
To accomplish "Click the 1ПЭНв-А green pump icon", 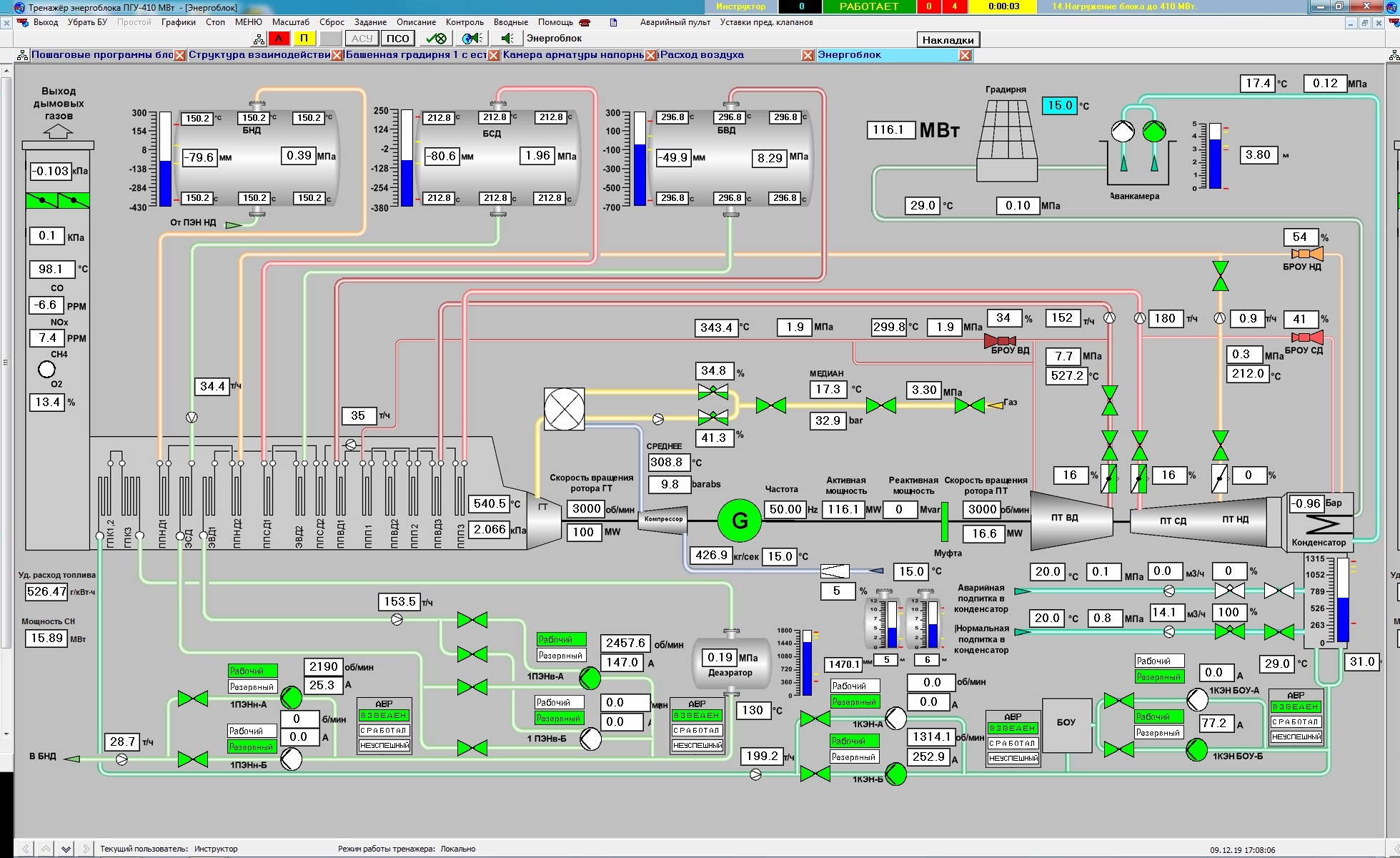I will click(590, 676).
